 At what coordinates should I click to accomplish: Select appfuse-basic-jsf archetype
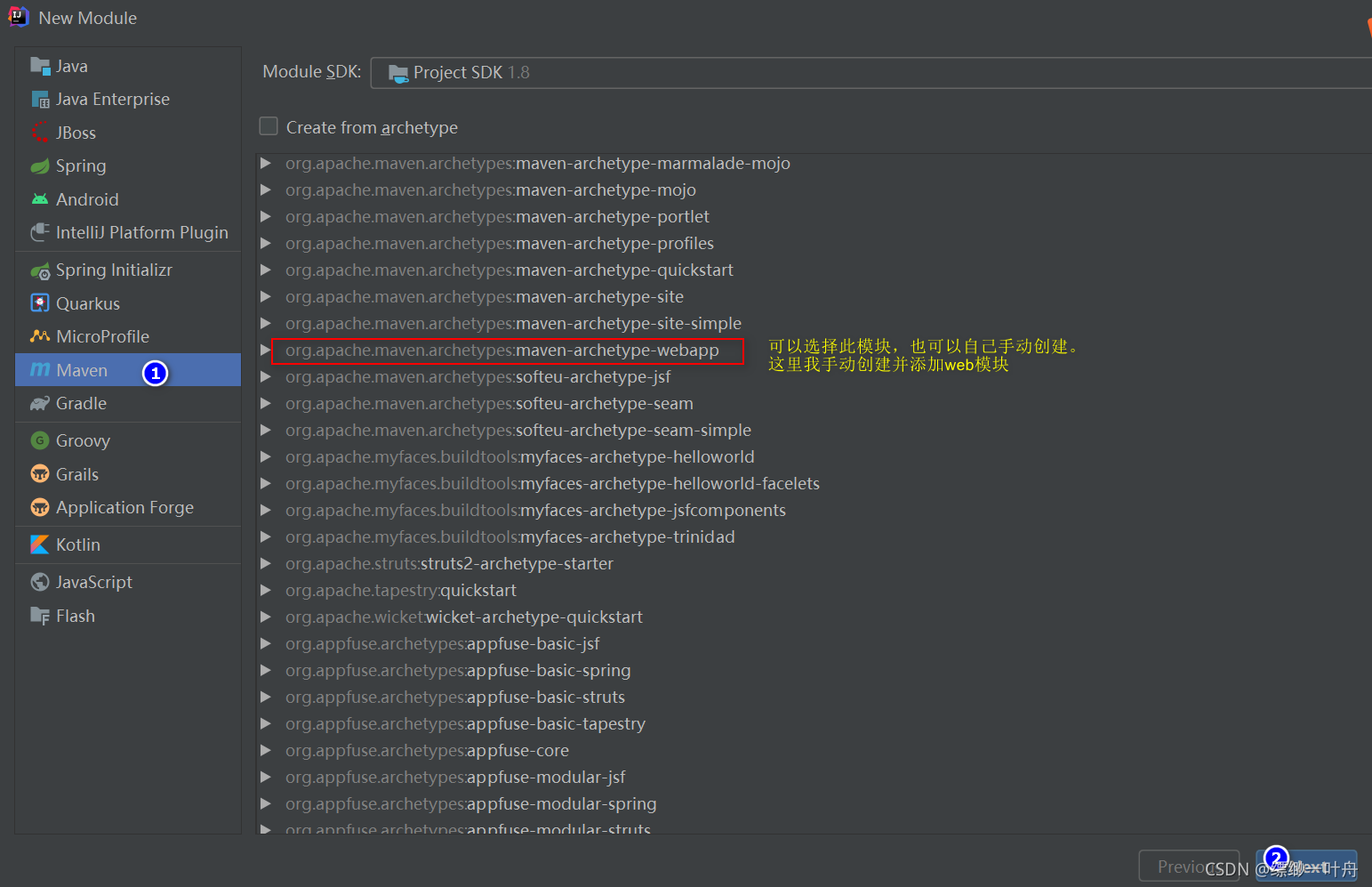click(442, 643)
